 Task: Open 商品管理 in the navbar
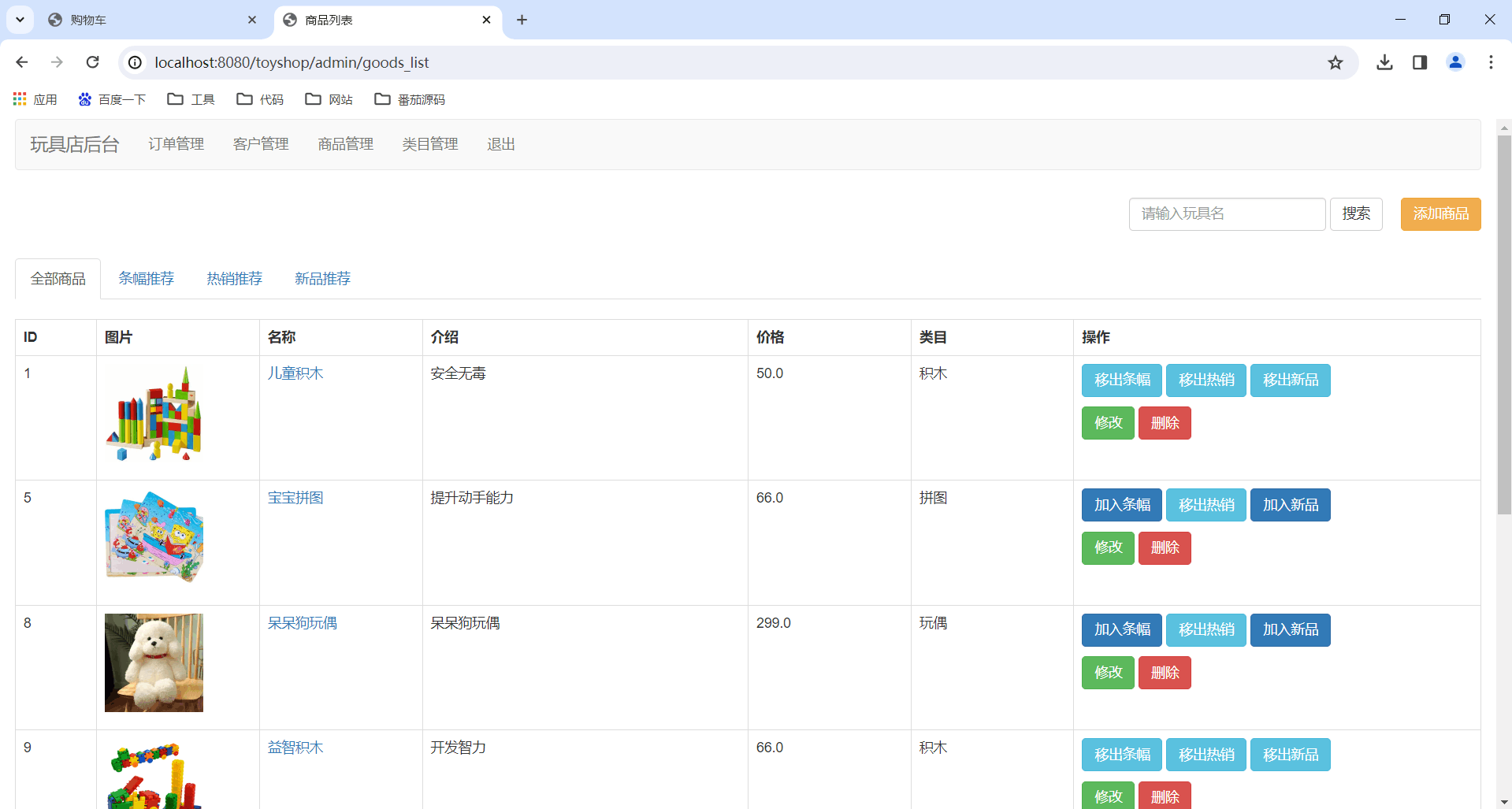point(346,144)
